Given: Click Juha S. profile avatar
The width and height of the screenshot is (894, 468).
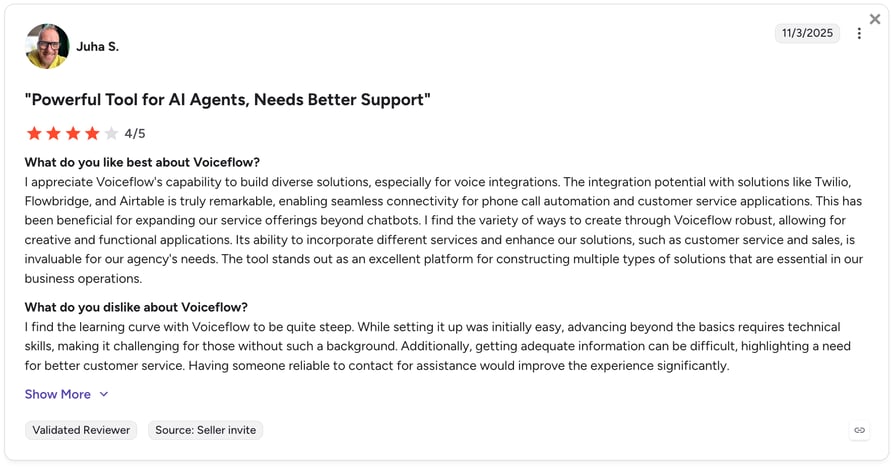Looking at the screenshot, I should 47,46.
